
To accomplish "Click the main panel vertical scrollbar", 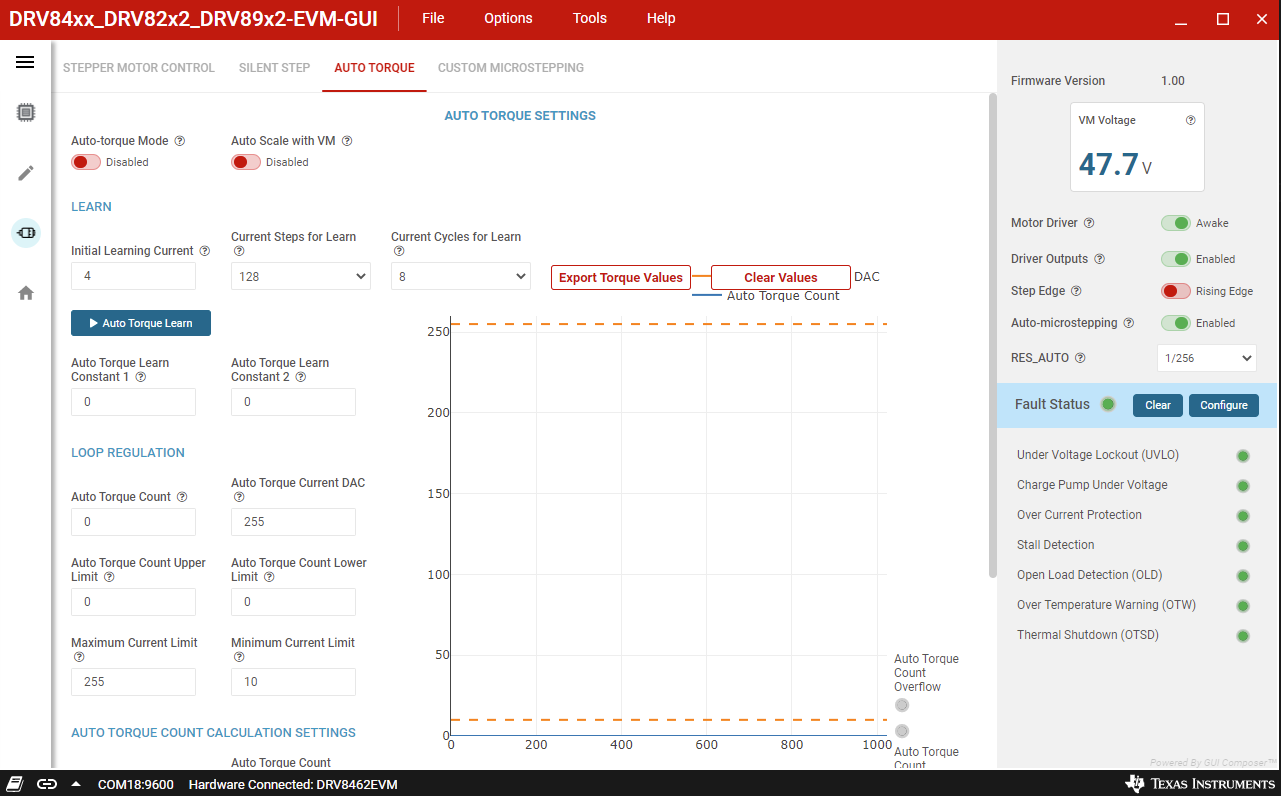I will coord(992,335).
